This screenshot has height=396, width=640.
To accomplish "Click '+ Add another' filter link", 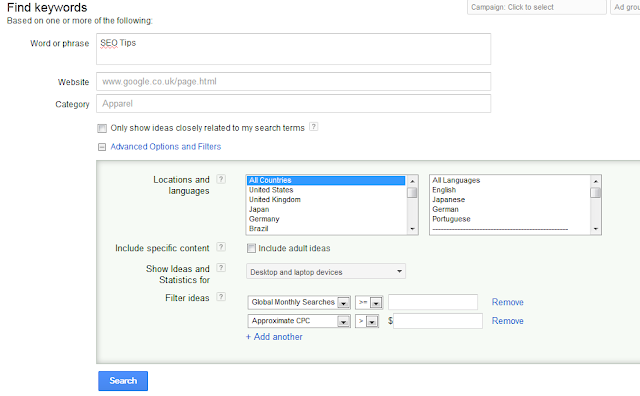I will click(x=274, y=337).
